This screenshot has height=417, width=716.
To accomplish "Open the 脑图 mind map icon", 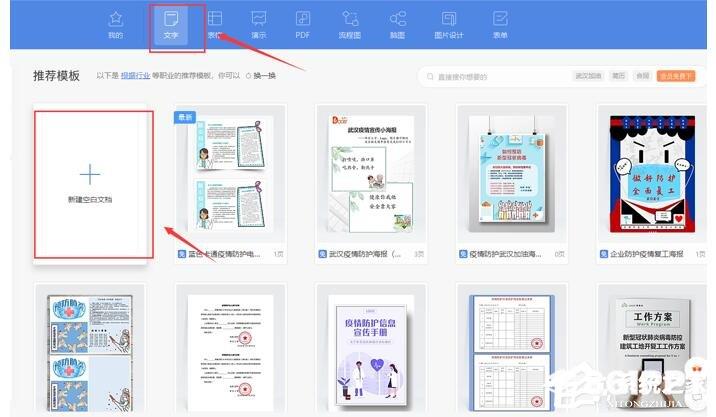I will click(398, 19).
